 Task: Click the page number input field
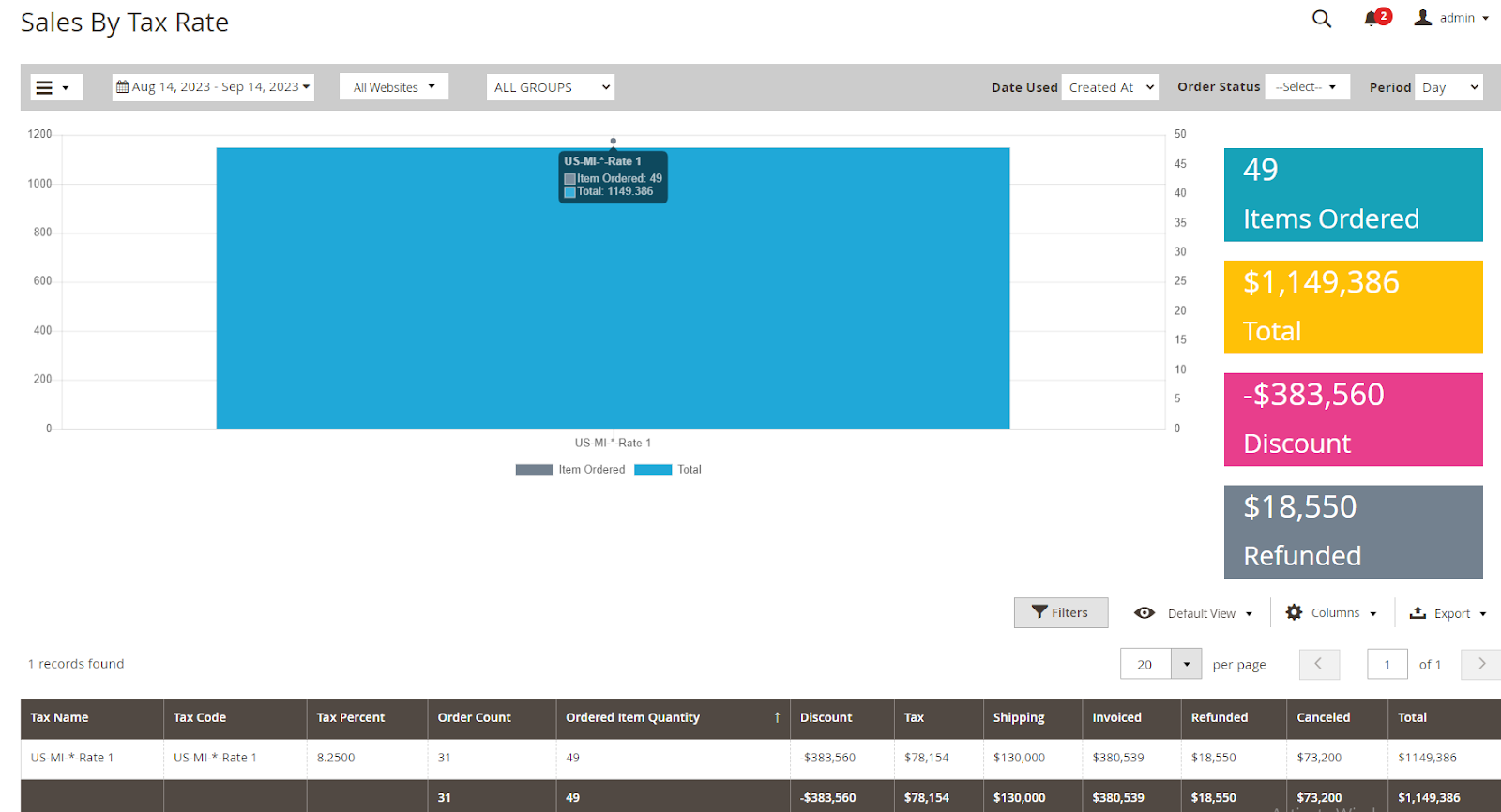coord(1387,664)
